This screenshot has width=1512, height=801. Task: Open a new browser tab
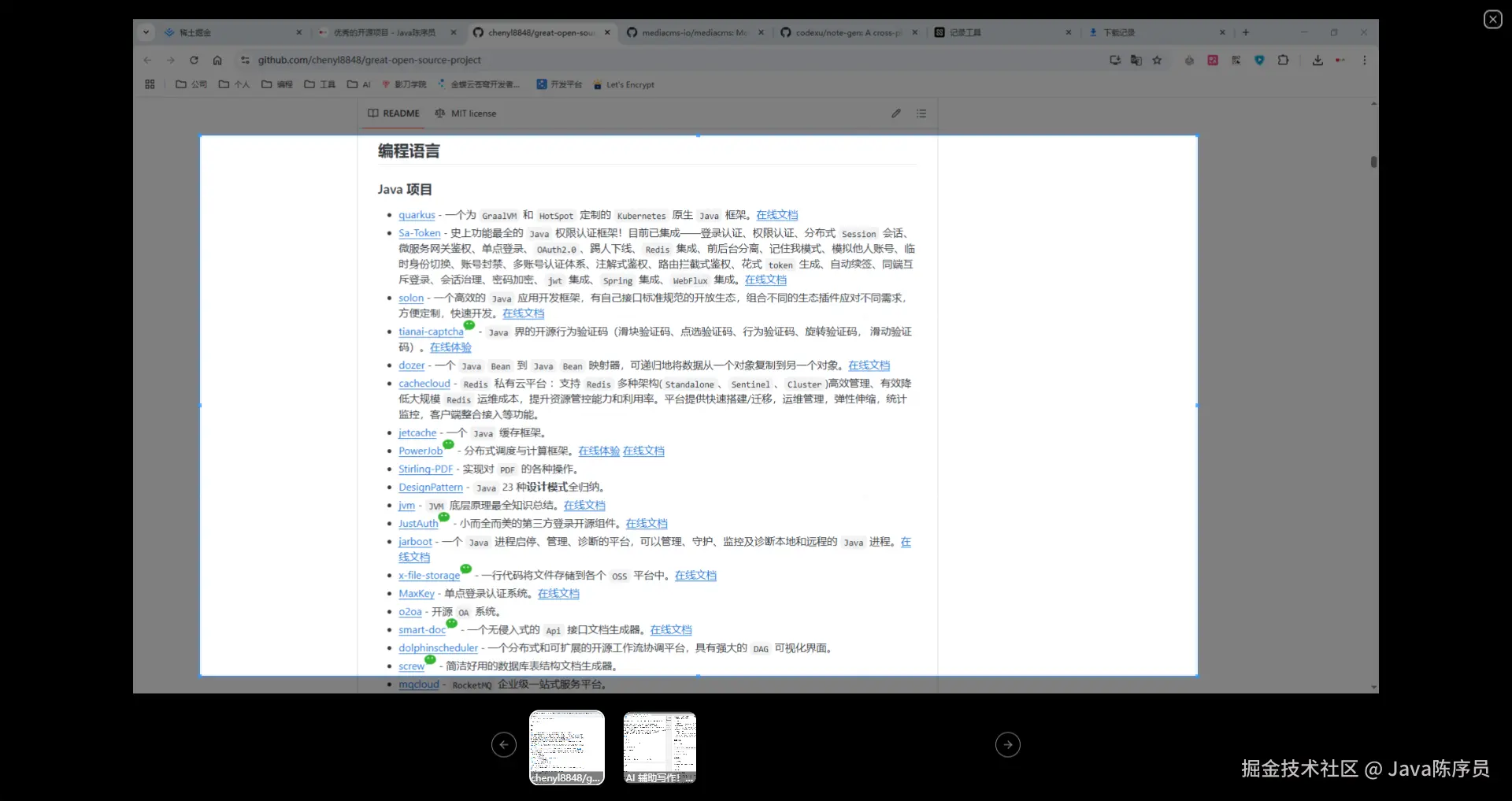[x=1246, y=32]
